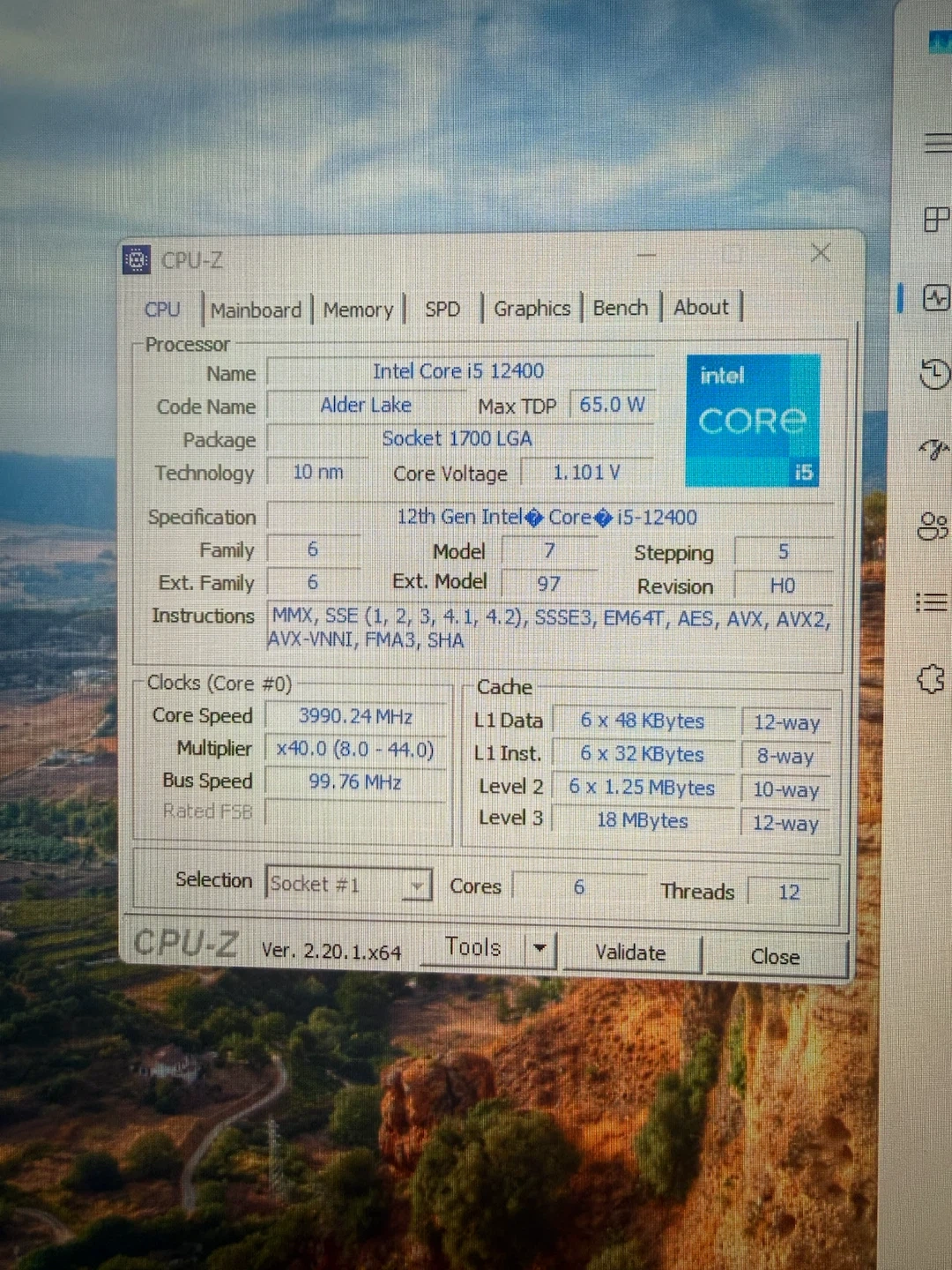
Task: Click the Revision value H0
Action: 783,586
